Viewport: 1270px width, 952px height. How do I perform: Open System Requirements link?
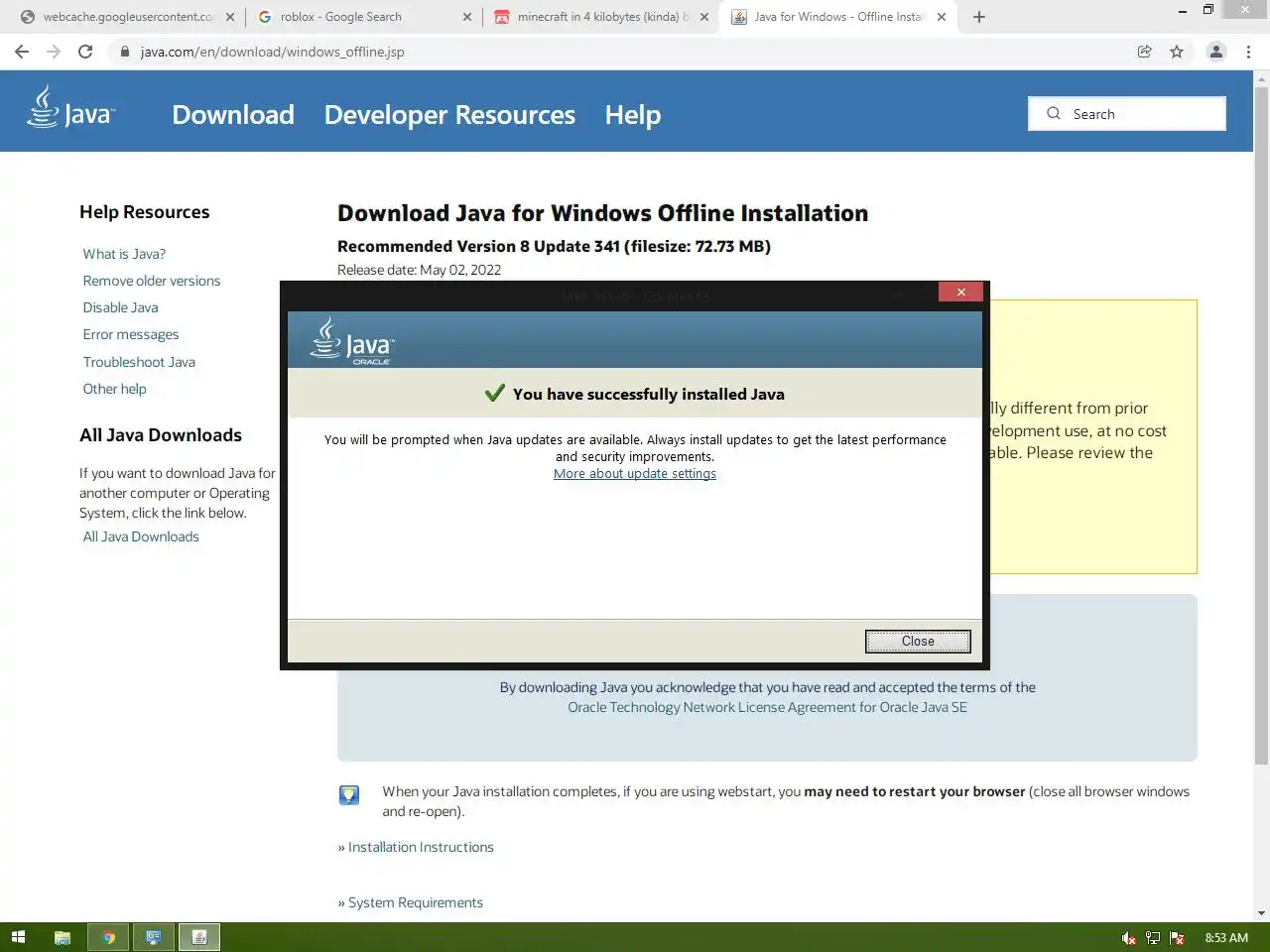(416, 902)
